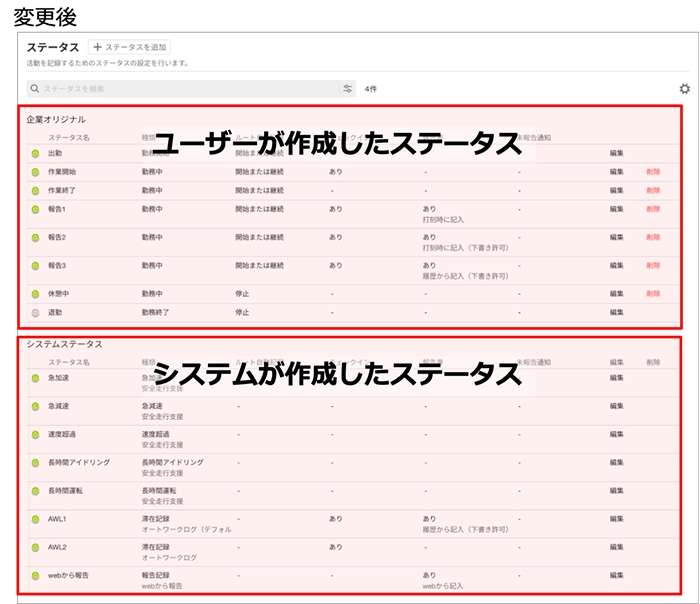Click the green status icon for 急加速
700x604 pixels.
[x=35, y=379]
